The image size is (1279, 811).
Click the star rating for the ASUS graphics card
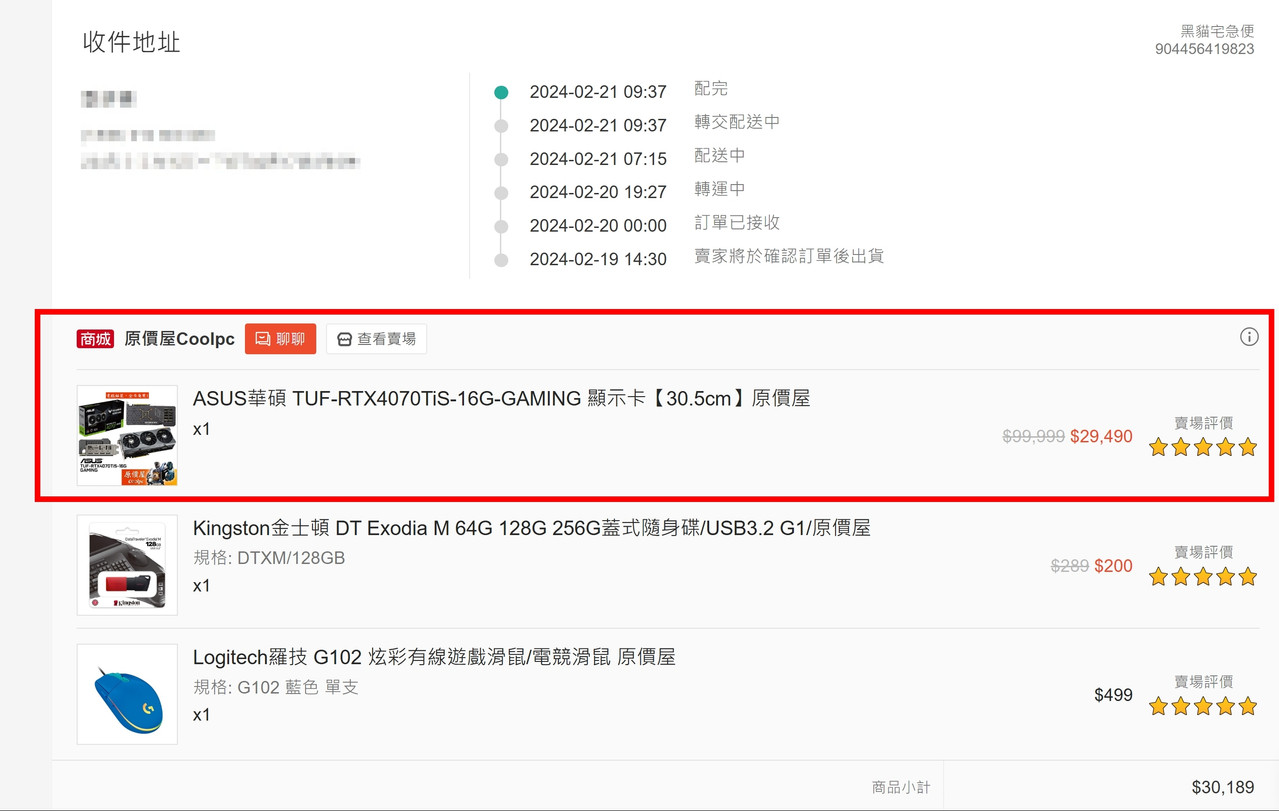click(1203, 447)
